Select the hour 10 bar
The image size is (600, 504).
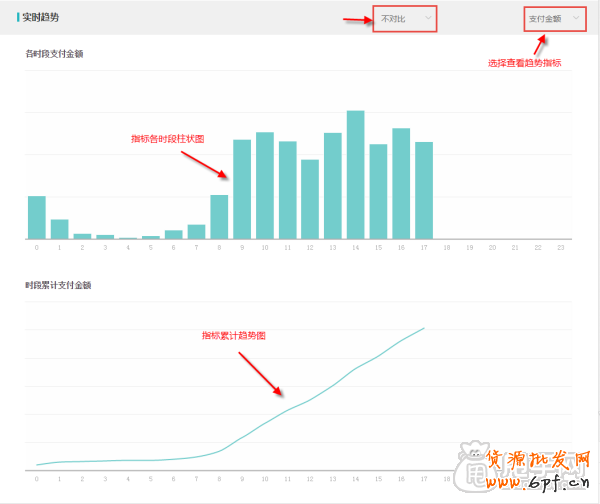coord(265,185)
